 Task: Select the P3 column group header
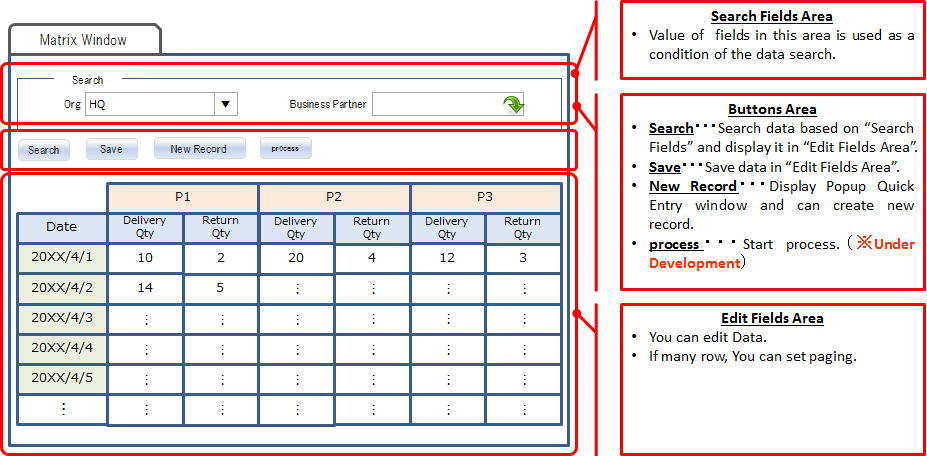click(x=485, y=197)
